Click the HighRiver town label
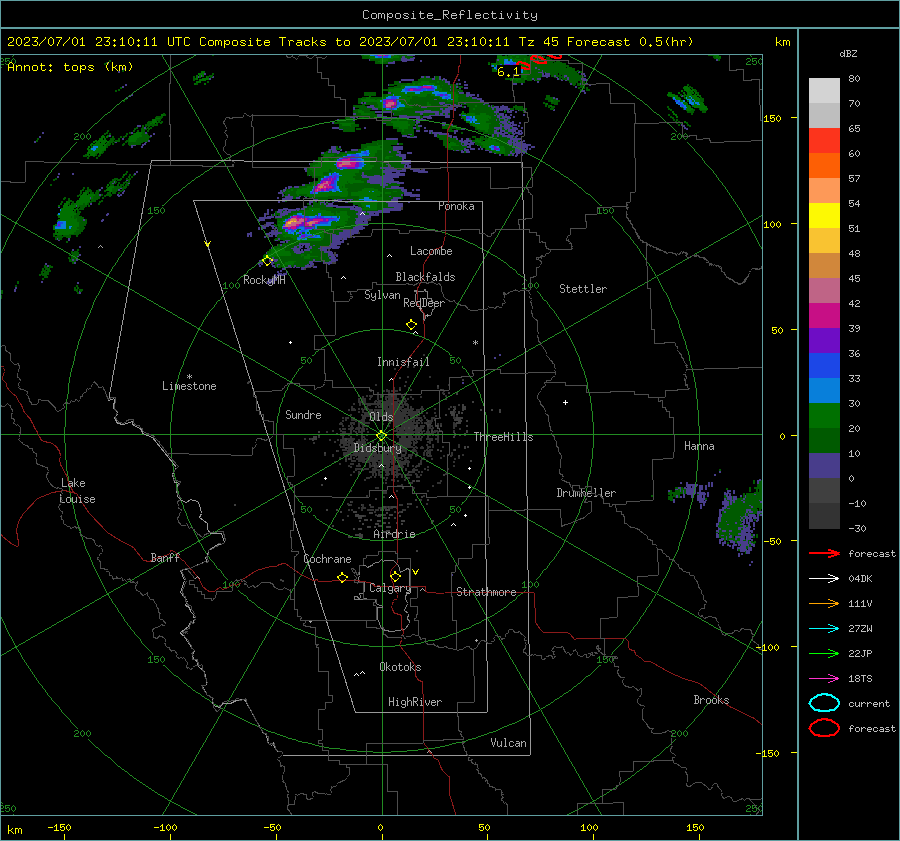The image size is (900, 841). pyautogui.click(x=415, y=702)
